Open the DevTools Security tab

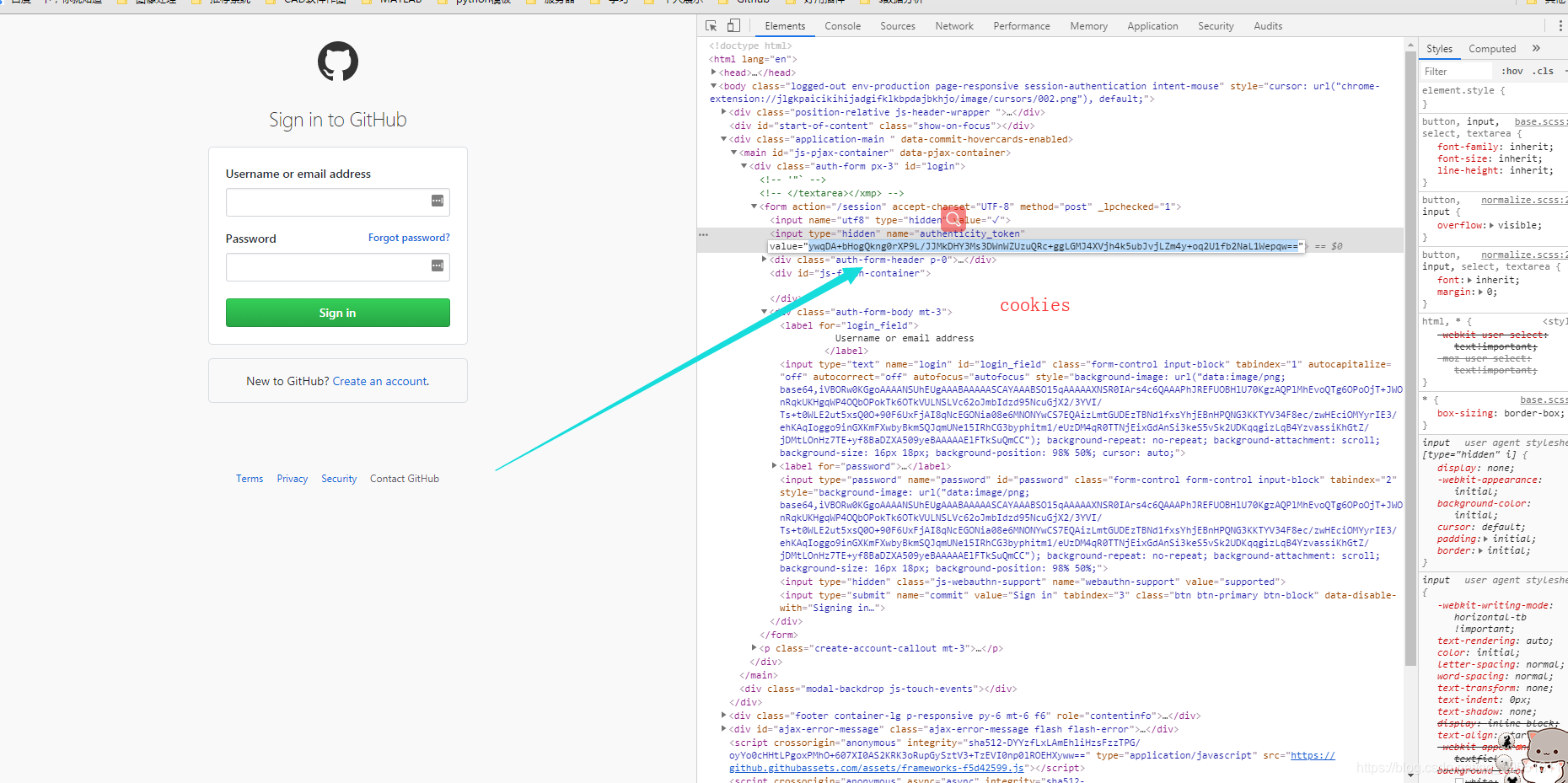click(1216, 26)
